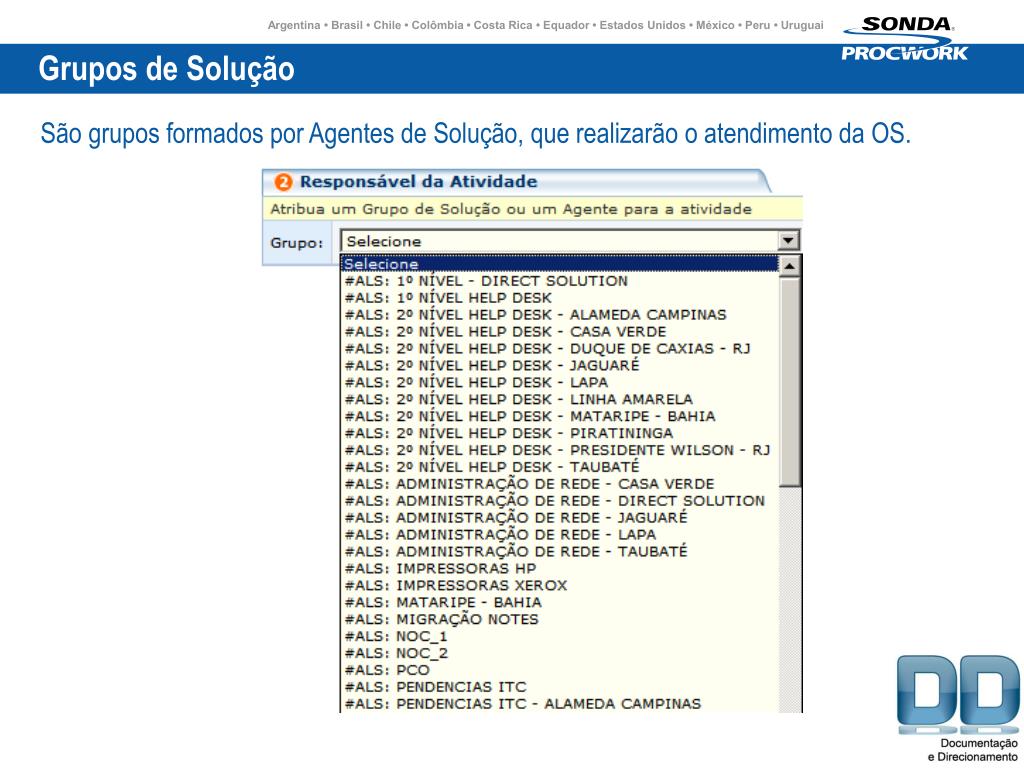The width and height of the screenshot is (1024, 768).
Task: Select 2º NÍVEL HELP DESK - PIRATININGA
Action: 560,434
